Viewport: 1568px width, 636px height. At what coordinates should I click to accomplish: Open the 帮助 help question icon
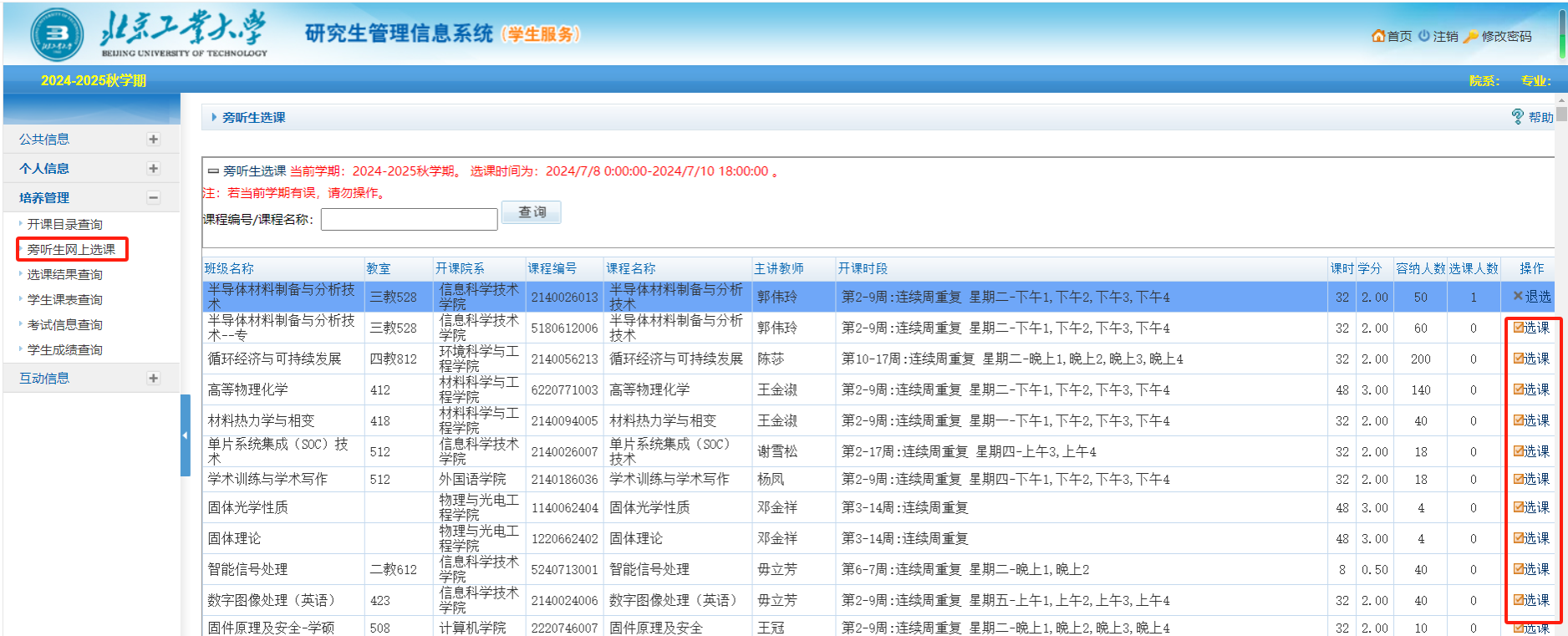coord(1518,117)
